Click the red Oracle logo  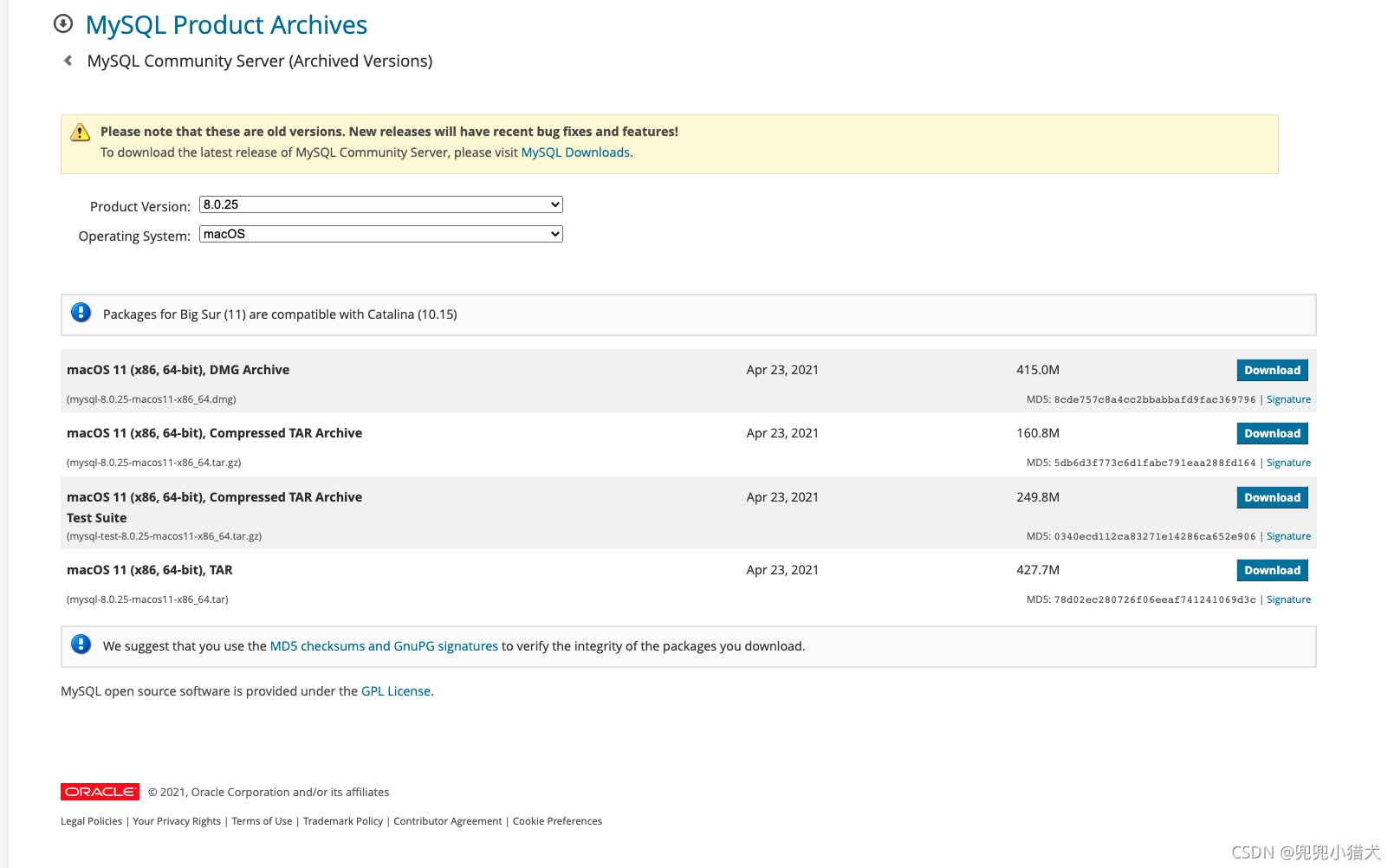tap(100, 792)
